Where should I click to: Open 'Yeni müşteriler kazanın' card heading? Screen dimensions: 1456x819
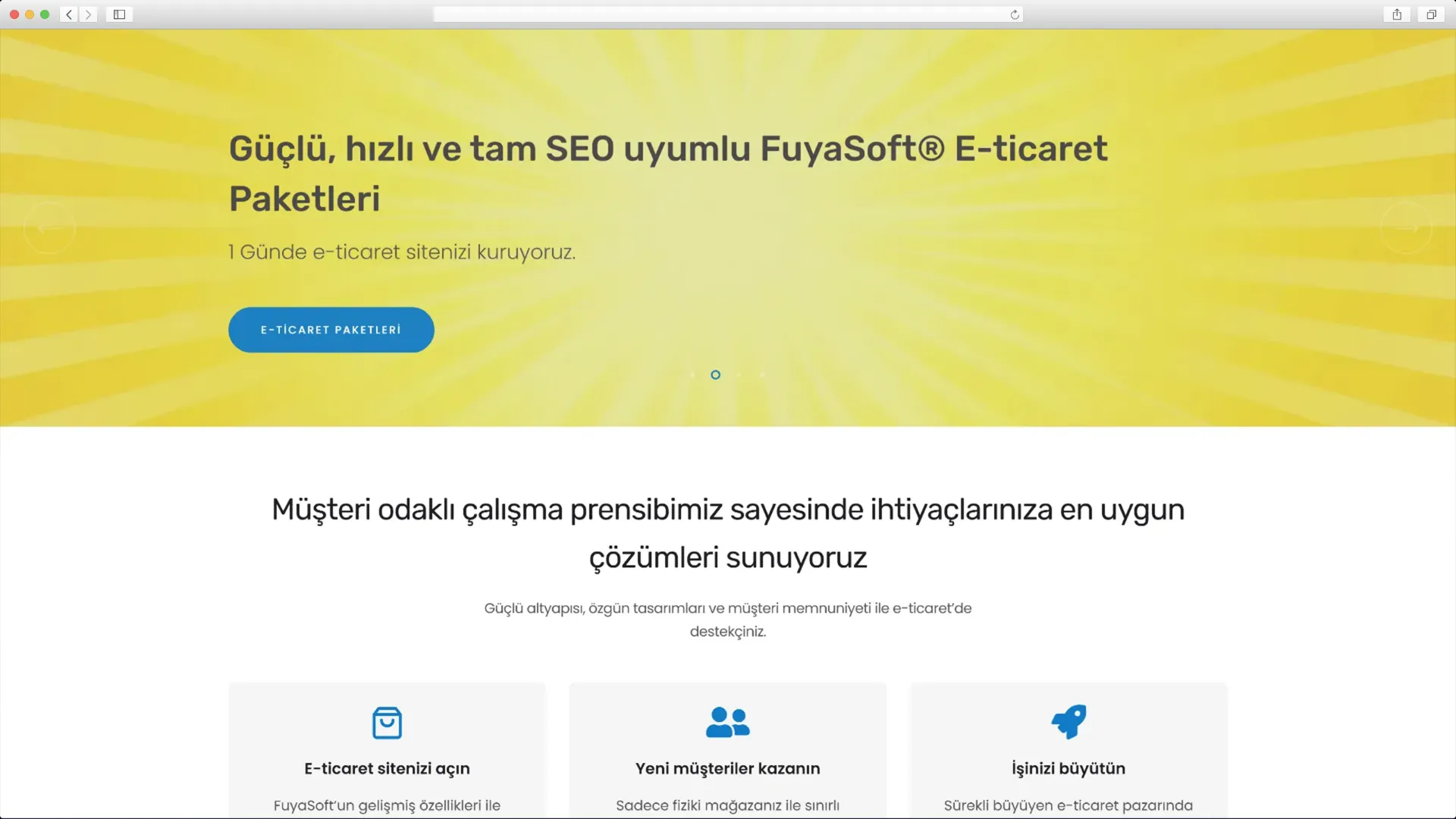click(x=727, y=768)
